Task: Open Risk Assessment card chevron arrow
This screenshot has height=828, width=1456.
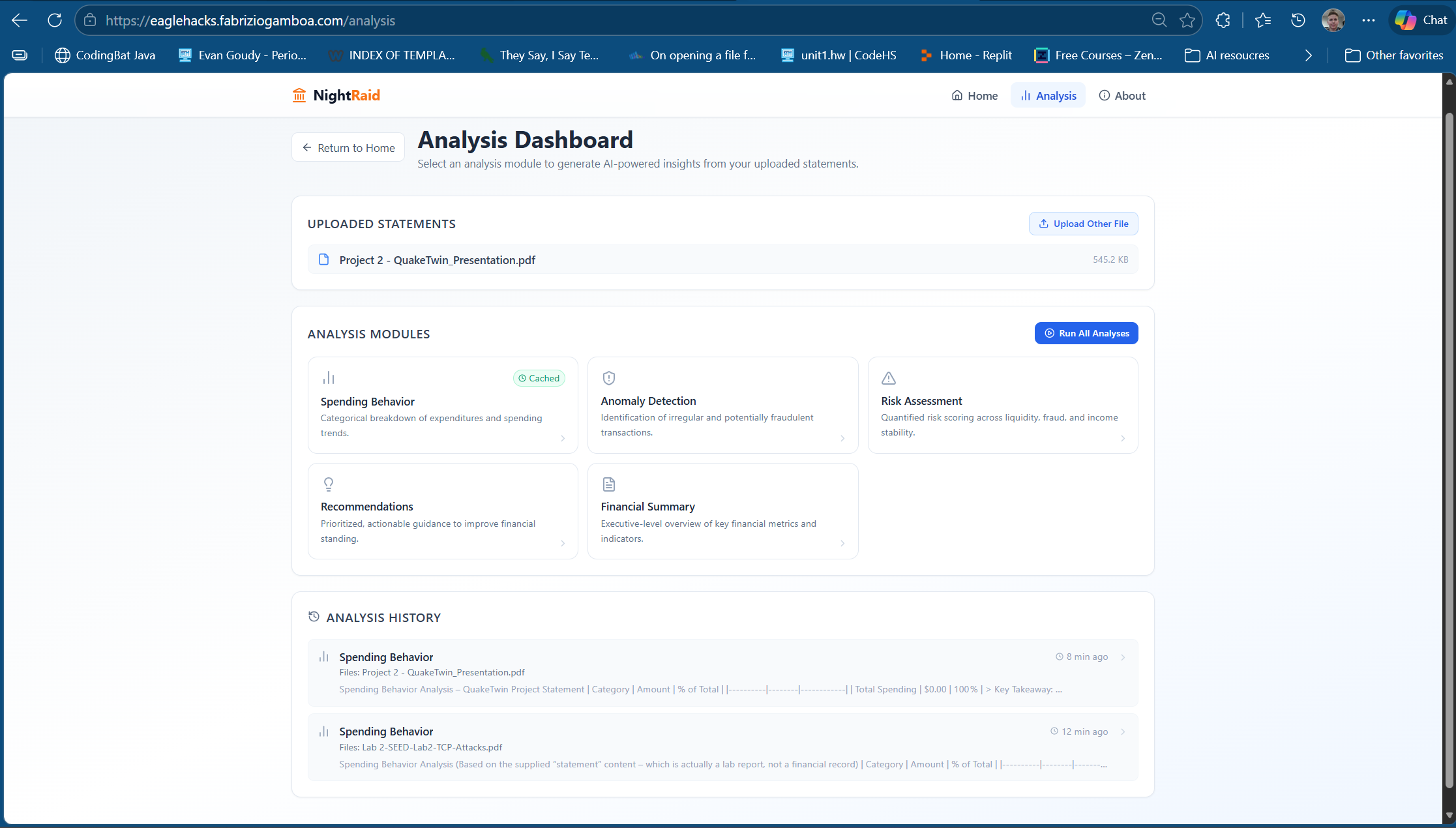Action: click(x=1123, y=438)
